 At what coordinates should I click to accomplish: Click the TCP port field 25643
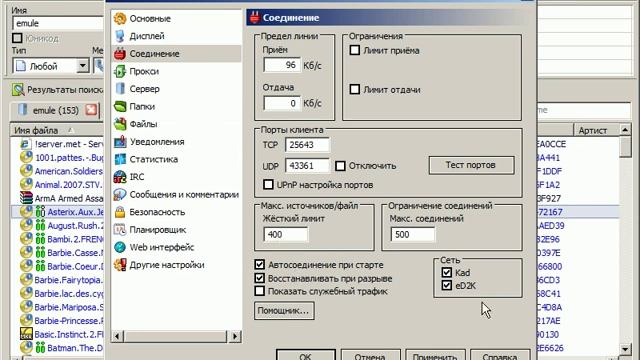pyautogui.click(x=307, y=144)
